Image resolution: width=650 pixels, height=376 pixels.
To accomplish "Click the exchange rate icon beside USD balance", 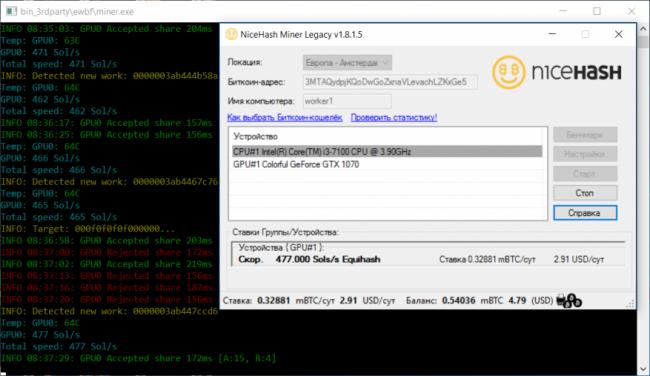I will (569, 300).
